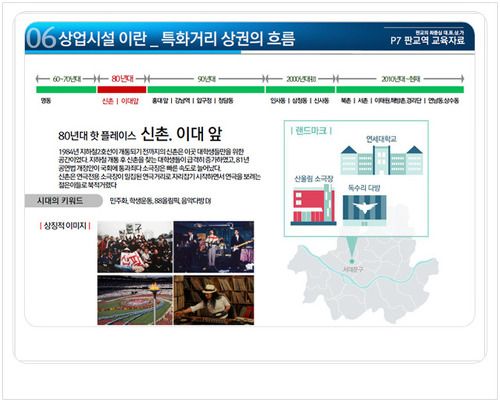Click the 산울림 소극장 red building illustration

(x=313, y=204)
